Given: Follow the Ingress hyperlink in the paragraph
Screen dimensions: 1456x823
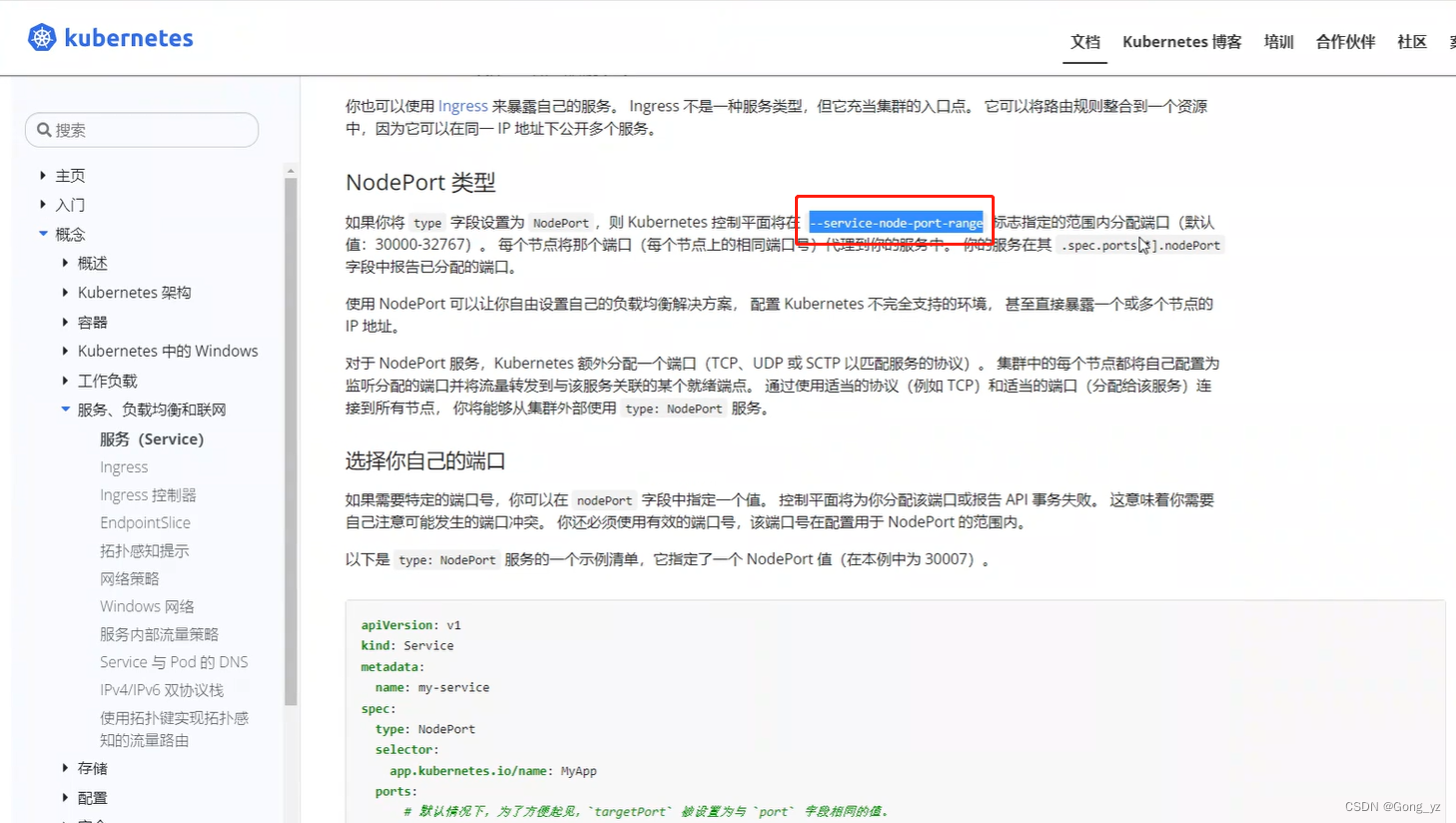Looking at the screenshot, I should 463,106.
